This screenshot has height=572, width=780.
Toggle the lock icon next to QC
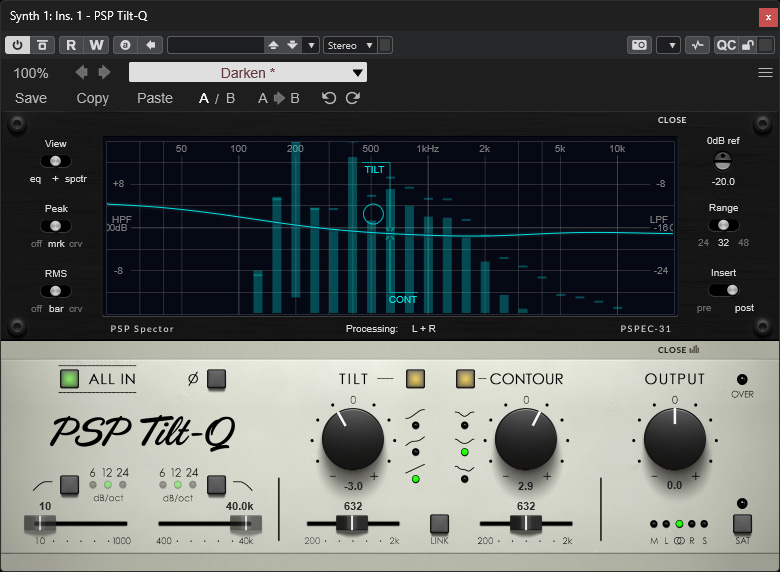tap(748, 45)
